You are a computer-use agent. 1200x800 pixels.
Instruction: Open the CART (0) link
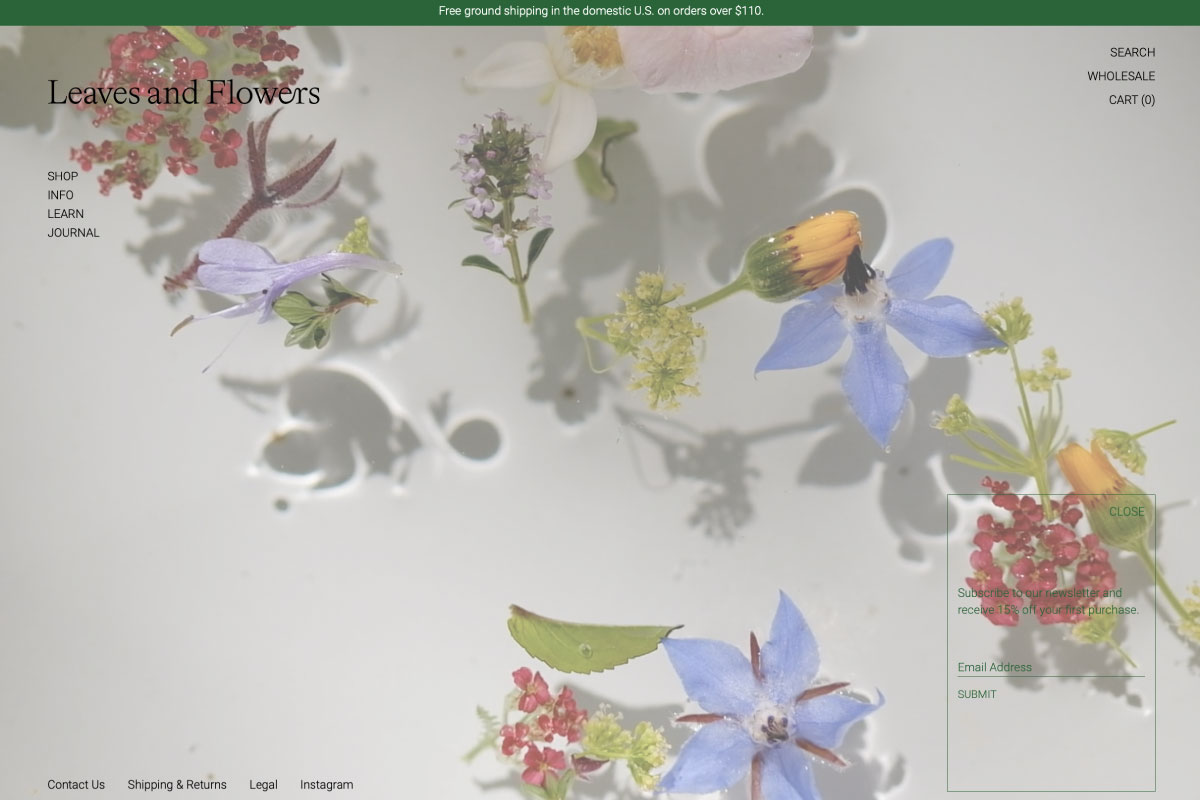[x=1131, y=100]
